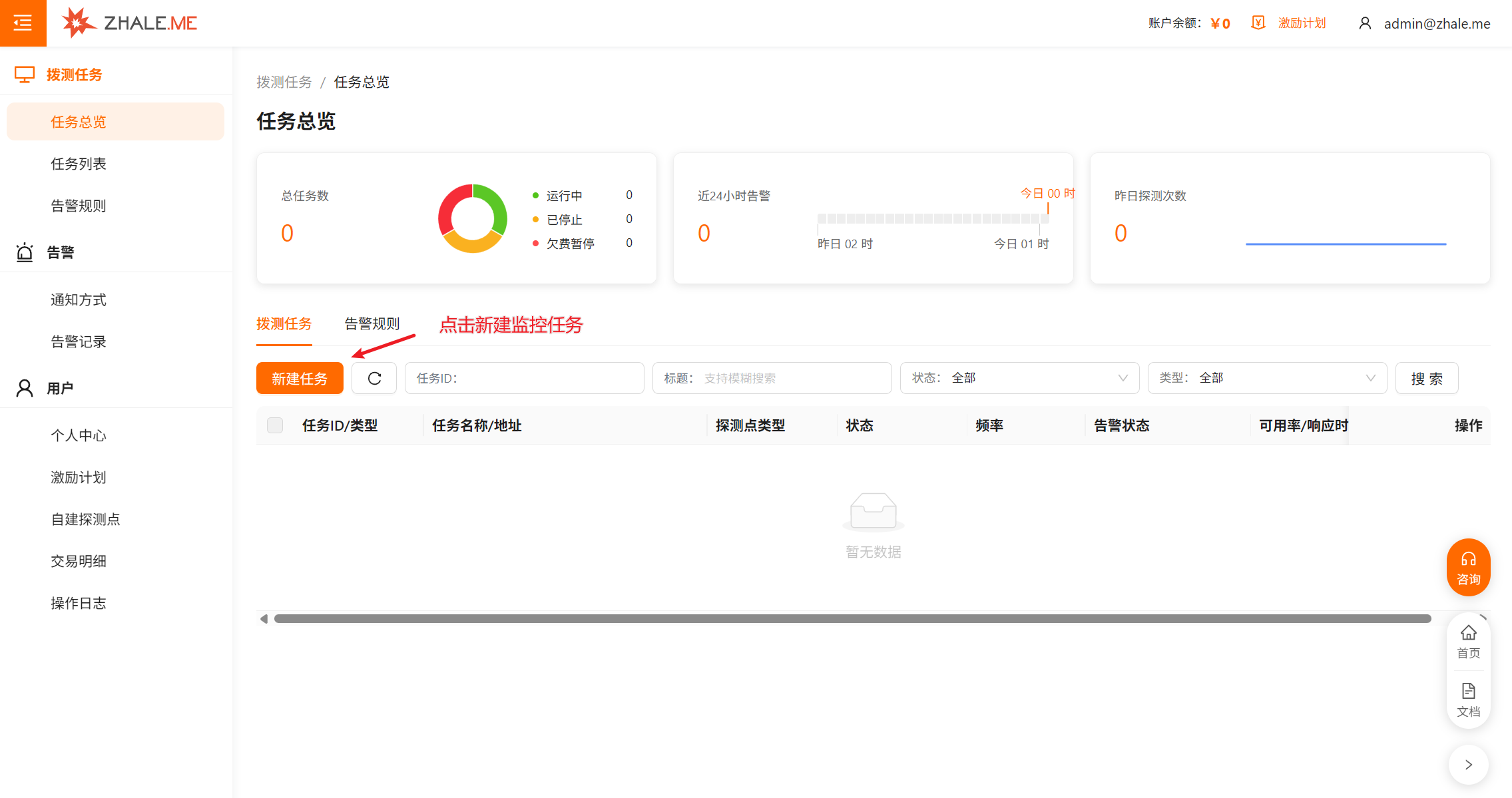The image size is (1512, 798).
Task: Select the 拨测任务 monitor icon in sidebar
Action: pyautogui.click(x=25, y=74)
